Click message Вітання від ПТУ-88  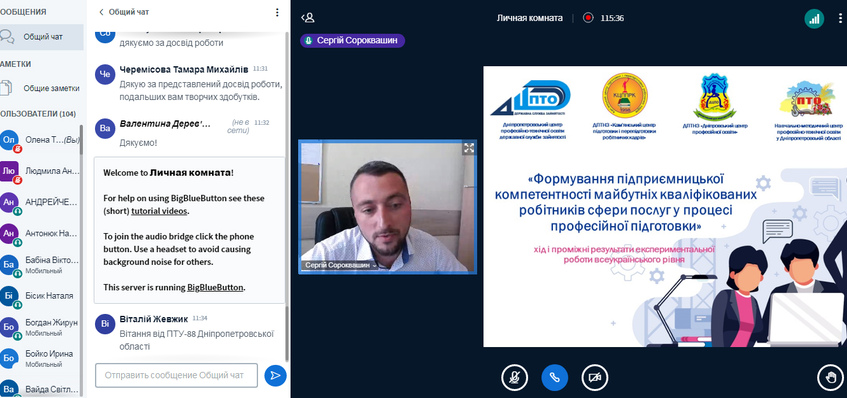197,340
